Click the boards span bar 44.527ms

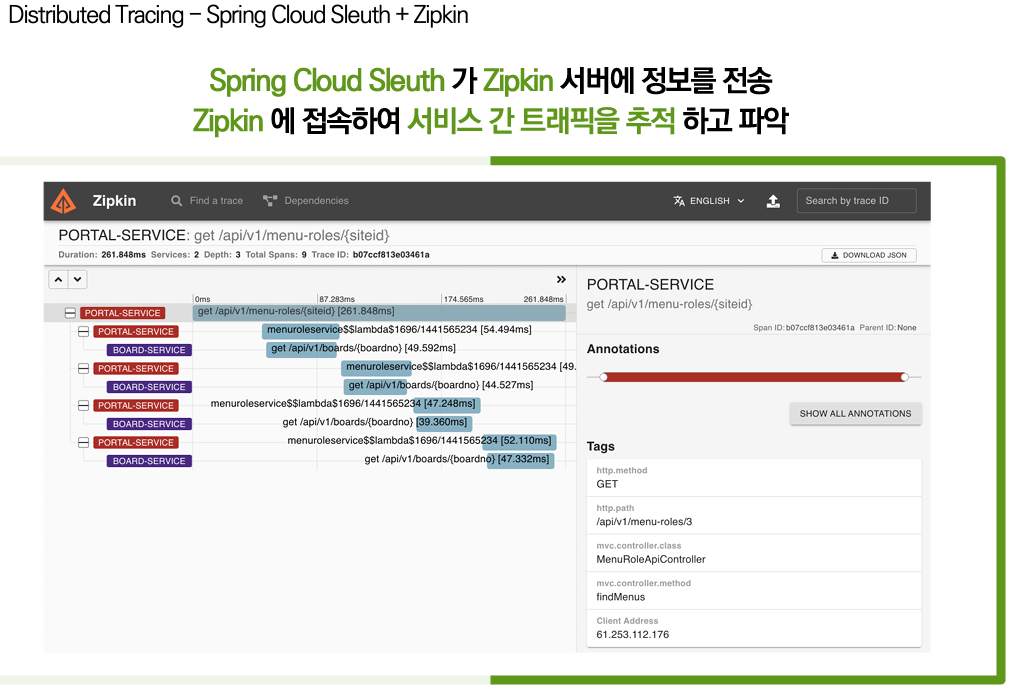pyautogui.click(x=375, y=386)
